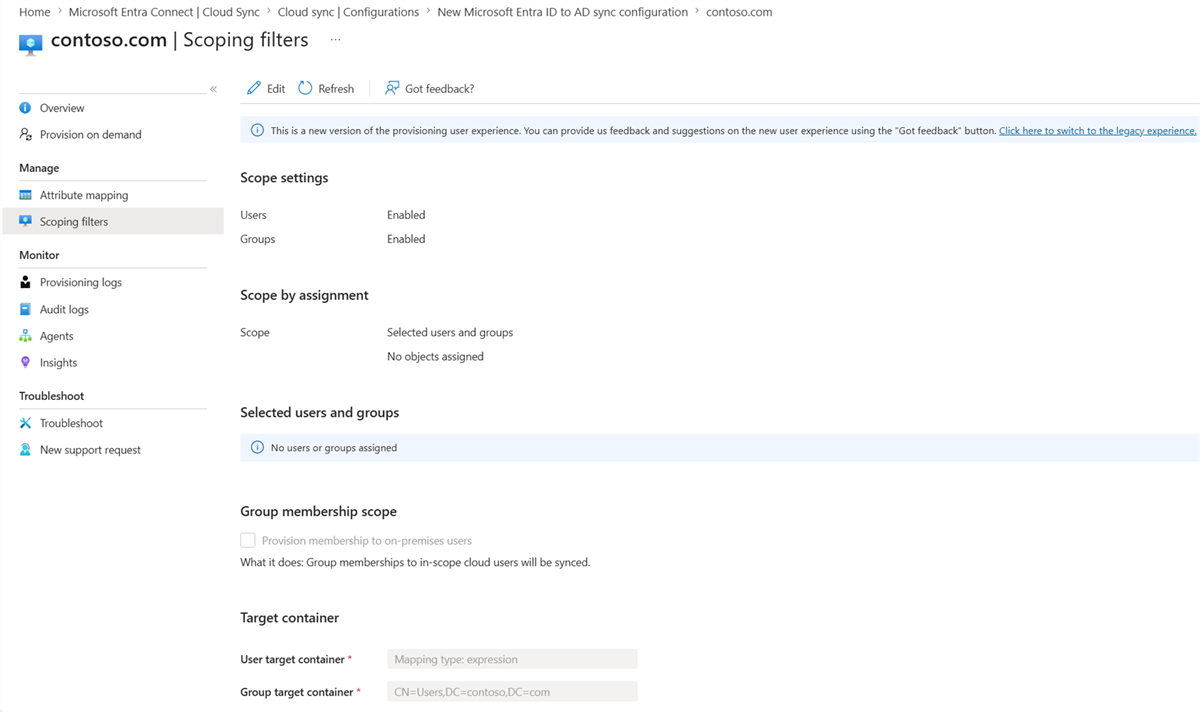
Task: Click the Provision on demand person icon
Action: (26, 134)
